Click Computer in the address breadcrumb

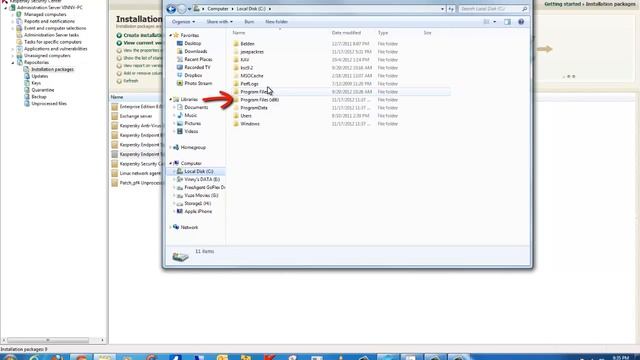(x=218, y=9)
